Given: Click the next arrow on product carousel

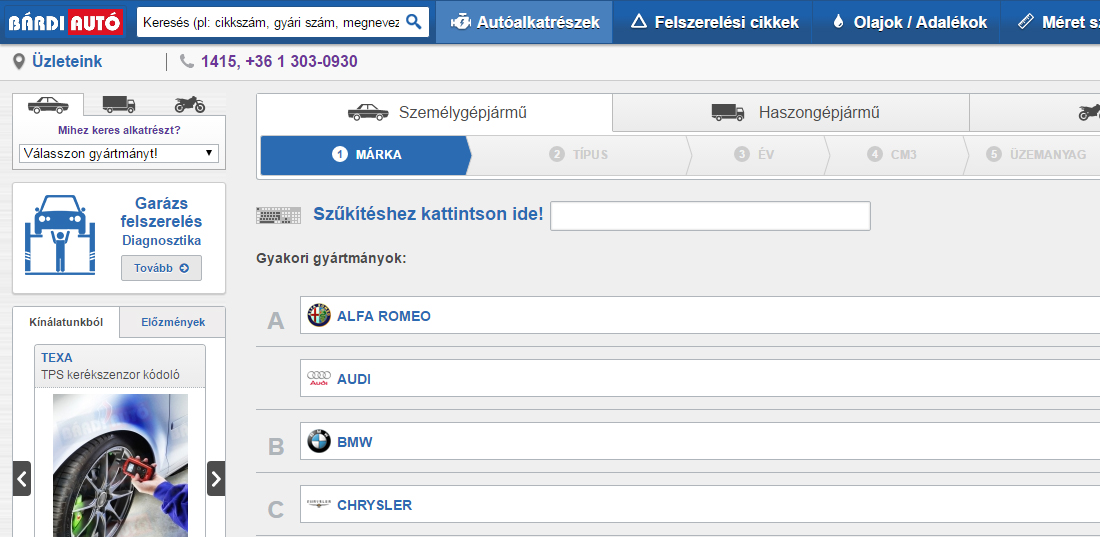Looking at the screenshot, I should [216, 479].
